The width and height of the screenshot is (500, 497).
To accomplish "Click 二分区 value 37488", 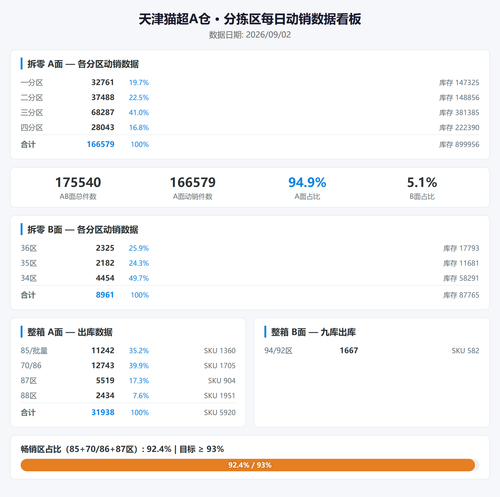I will pos(103,97).
